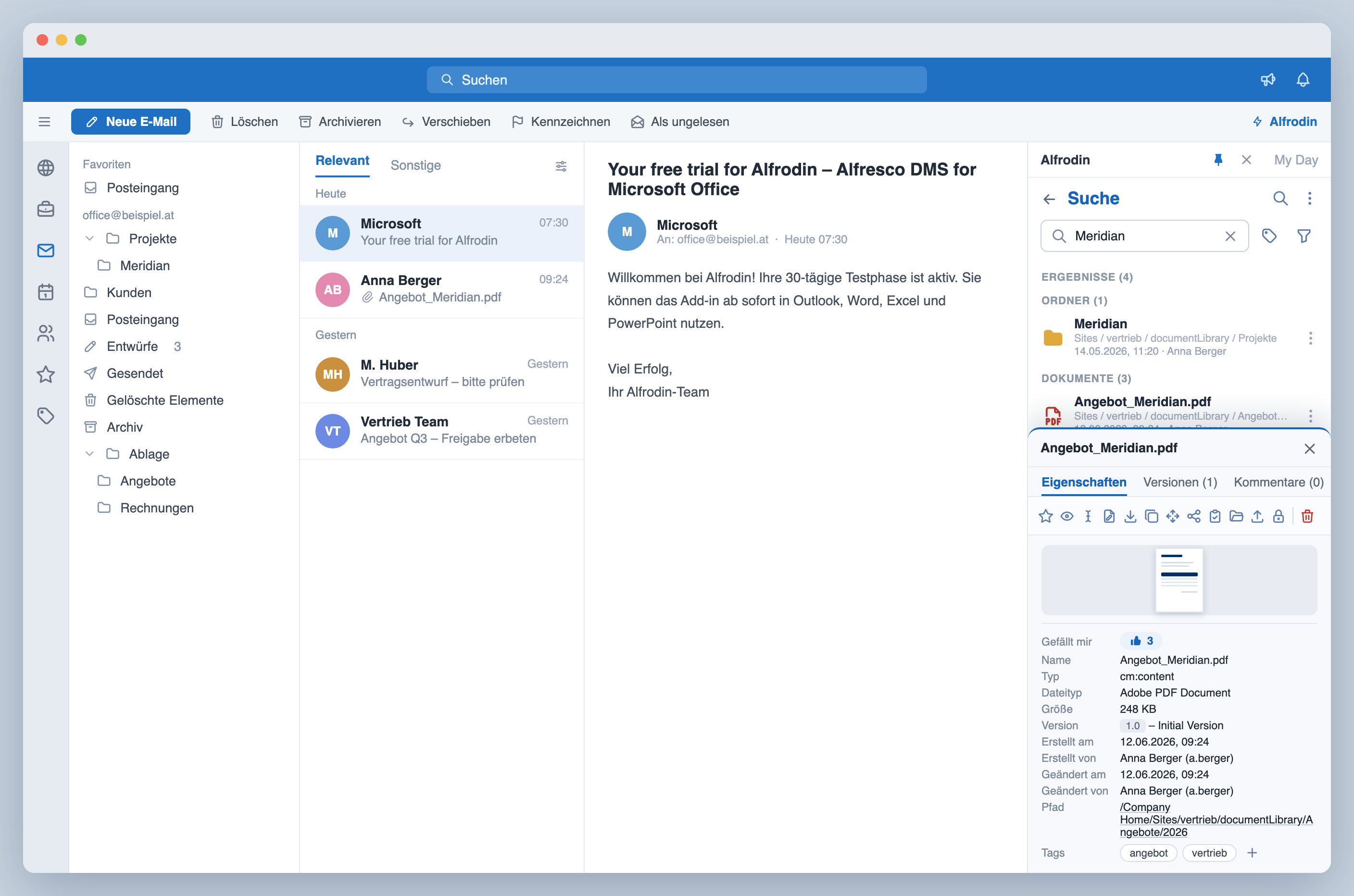This screenshot has height=896, width=1354.
Task: Toggle the Gefällt mir like button
Action: [1141, 641]
